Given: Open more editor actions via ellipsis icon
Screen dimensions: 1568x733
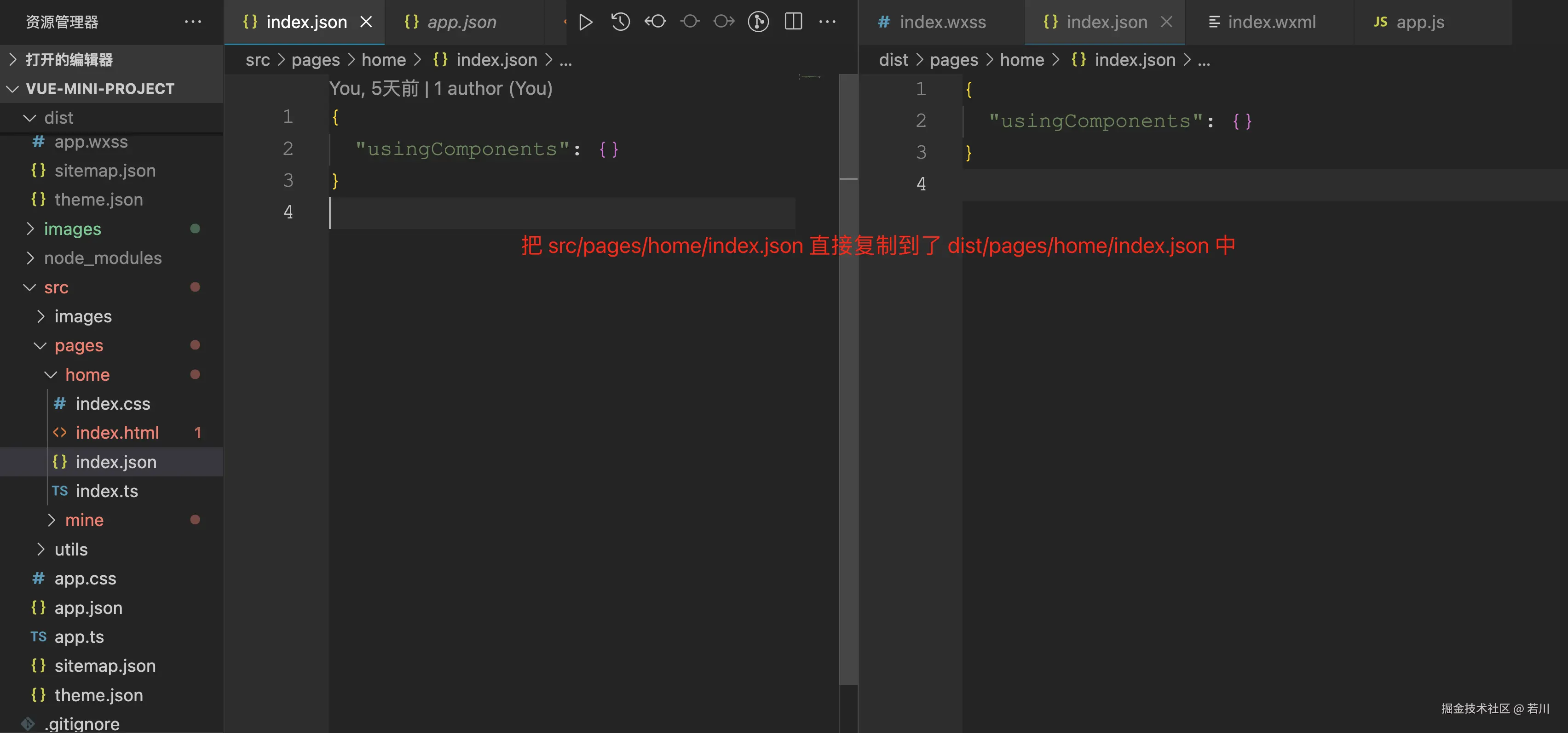Looking at the screenshot, I should pos(828,22).
